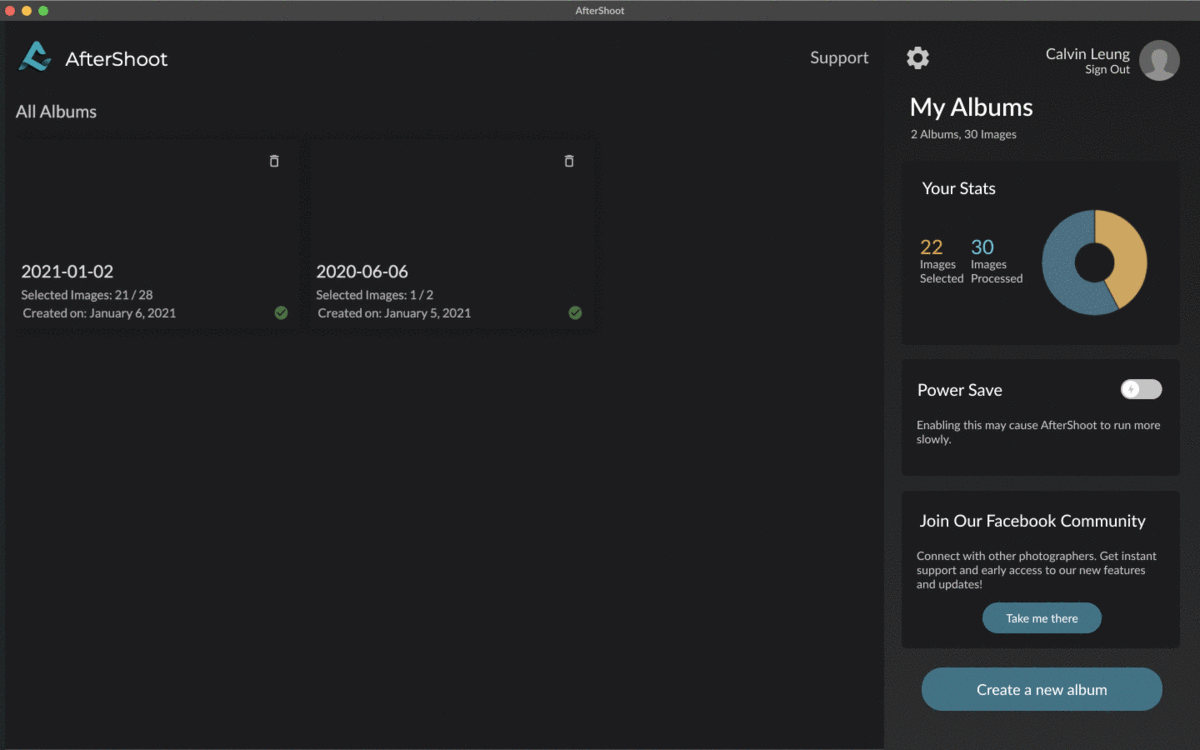The width and height of the screenshot is (1200, 750).
Task: Click green checkmark on 2020-06-06 album
Action: (x=575, y=313)
